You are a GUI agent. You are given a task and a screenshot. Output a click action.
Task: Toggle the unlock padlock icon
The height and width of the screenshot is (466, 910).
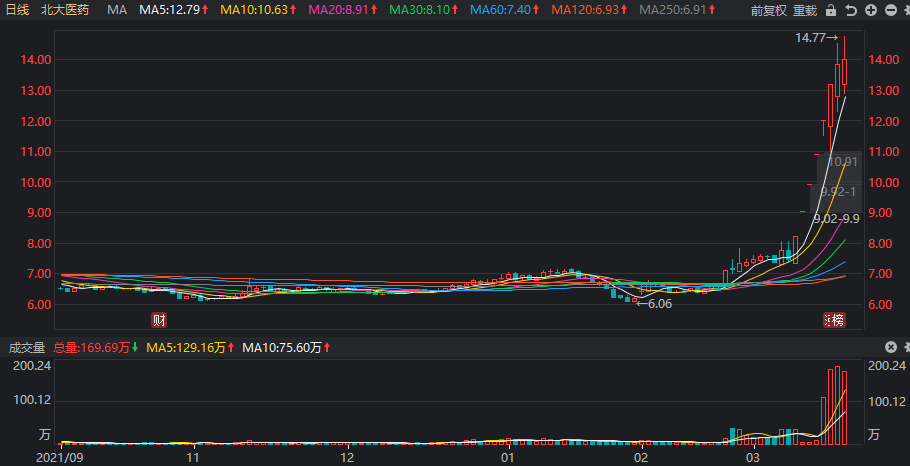831,10
